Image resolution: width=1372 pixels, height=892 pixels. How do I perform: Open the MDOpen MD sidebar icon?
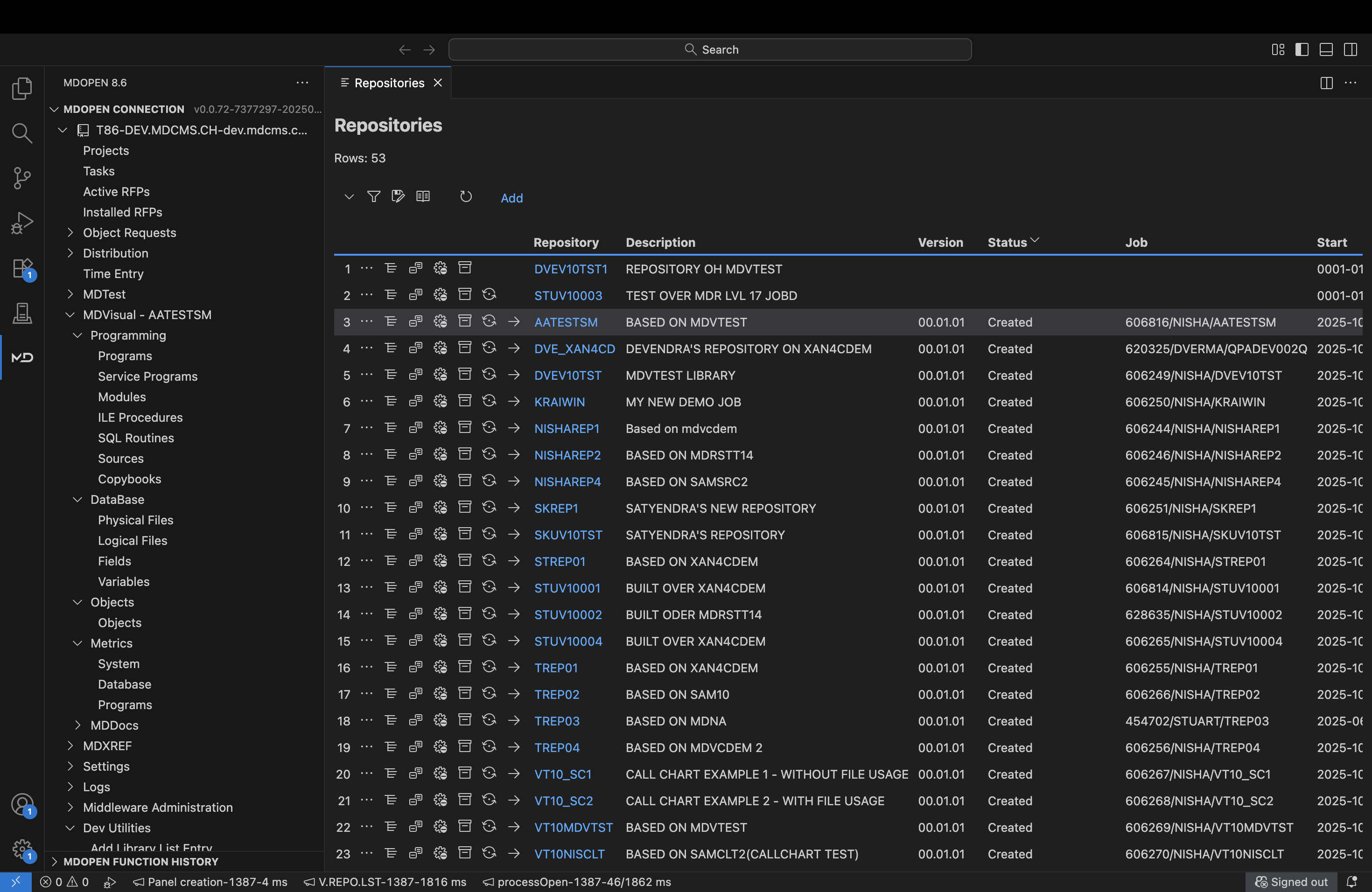coord(22,357)
